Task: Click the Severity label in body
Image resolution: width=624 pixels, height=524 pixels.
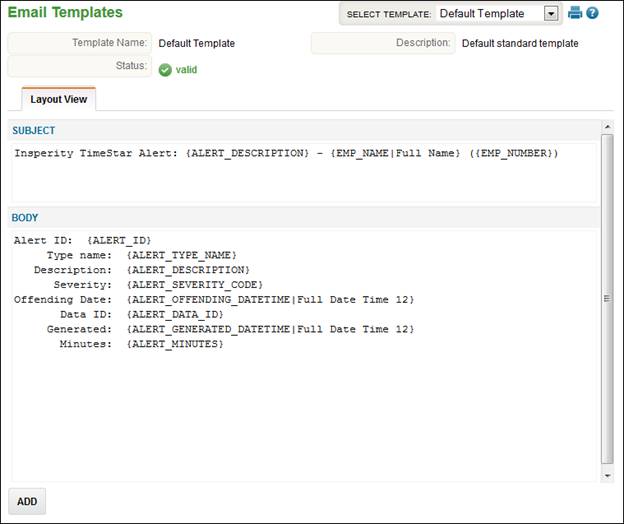Action: click(x=83, y=285)
